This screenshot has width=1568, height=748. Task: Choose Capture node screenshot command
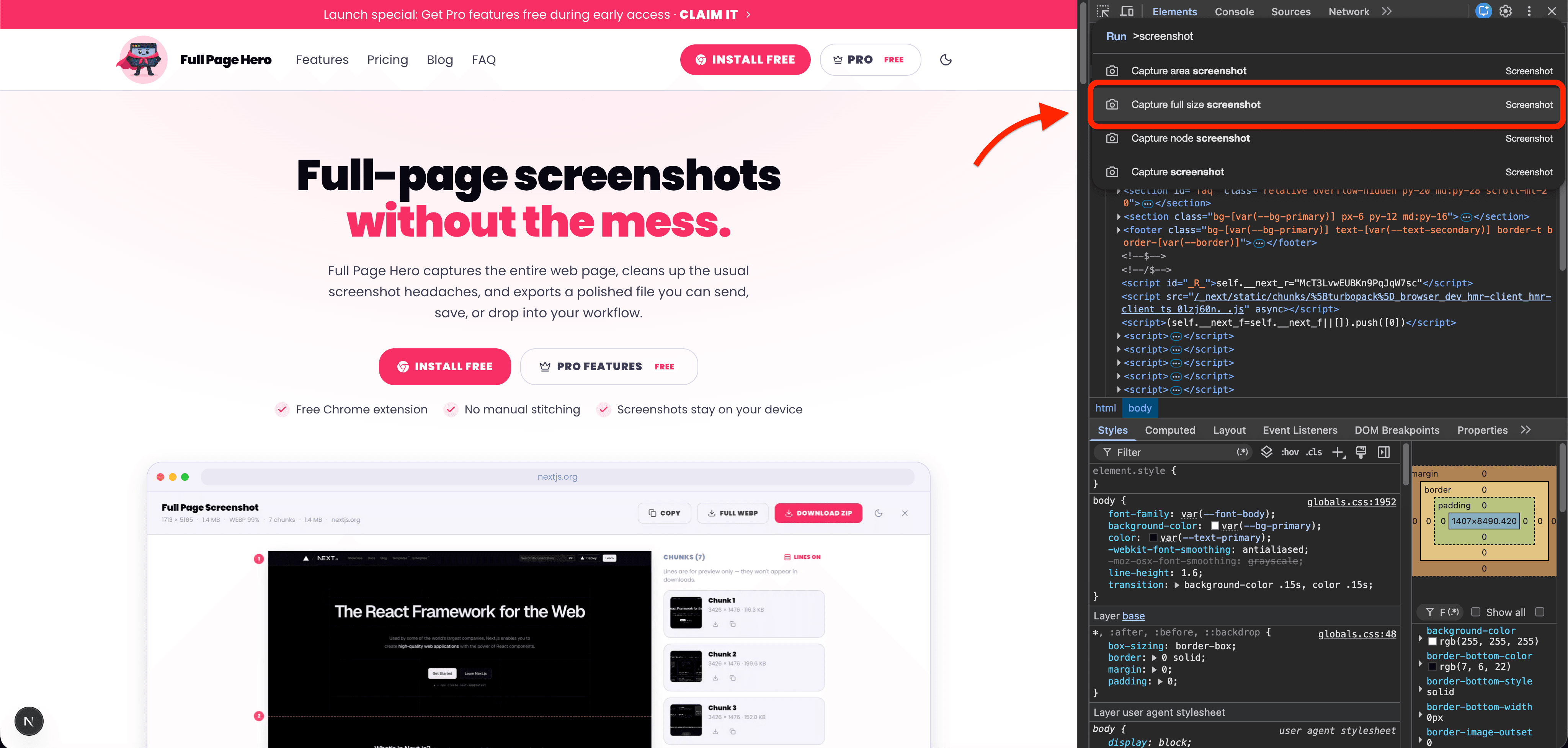(1328, 138)
